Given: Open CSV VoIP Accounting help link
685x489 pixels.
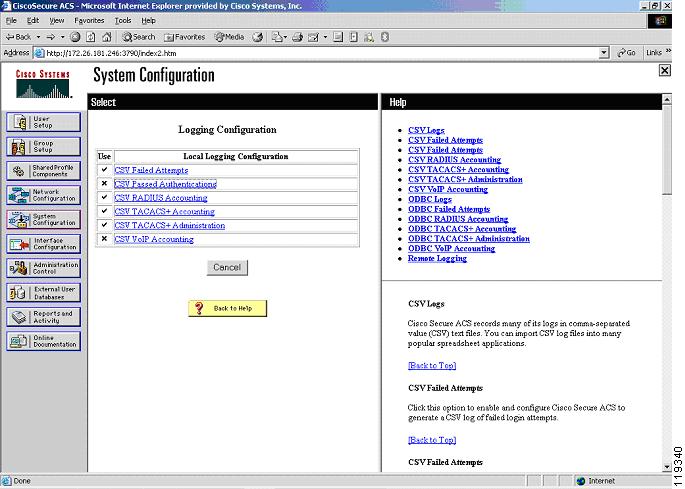Looking at the screenshot, I should coord(448,189).
